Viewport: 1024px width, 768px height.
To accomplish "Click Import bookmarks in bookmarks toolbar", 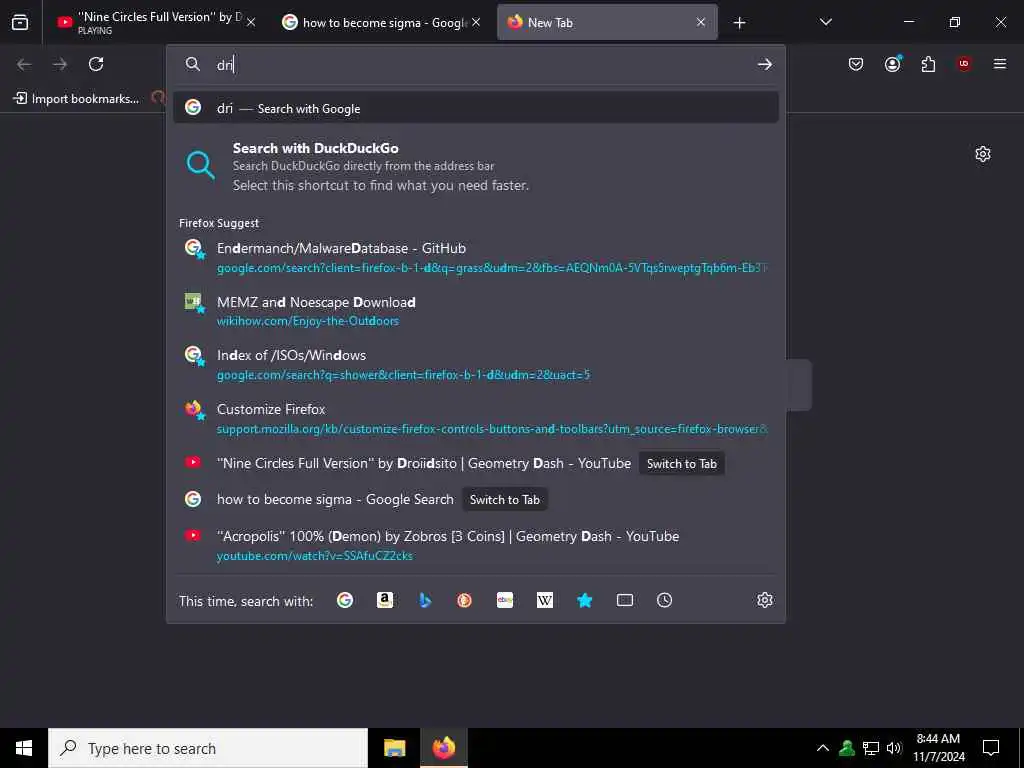I will pyautogui.click(x=76, y=99).
